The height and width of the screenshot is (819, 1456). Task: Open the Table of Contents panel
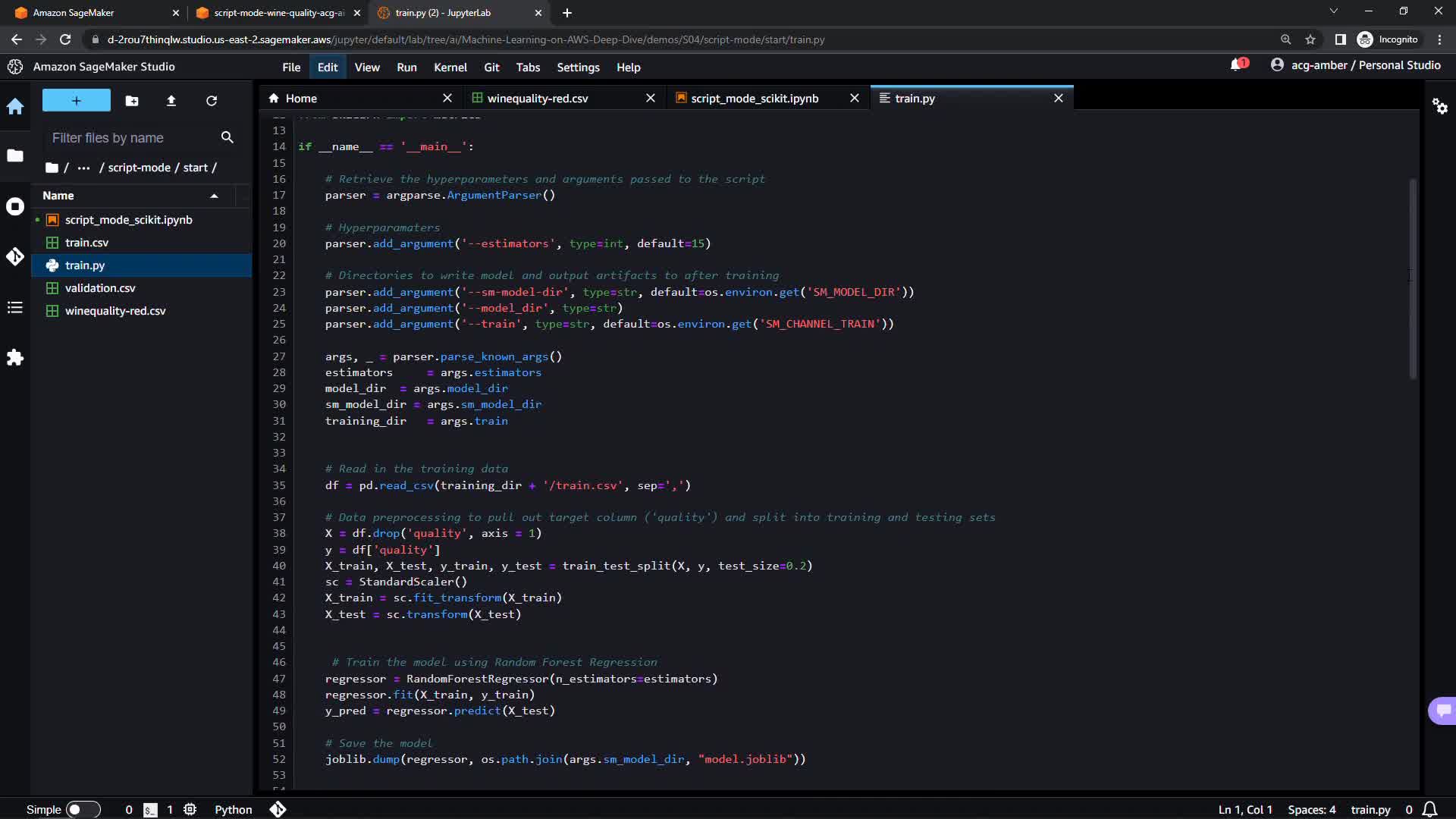click(x=15, y=307)
